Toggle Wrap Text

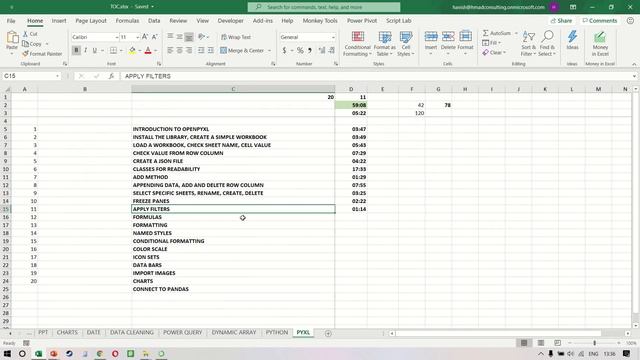pyautogui.click(x=236, y=37)
